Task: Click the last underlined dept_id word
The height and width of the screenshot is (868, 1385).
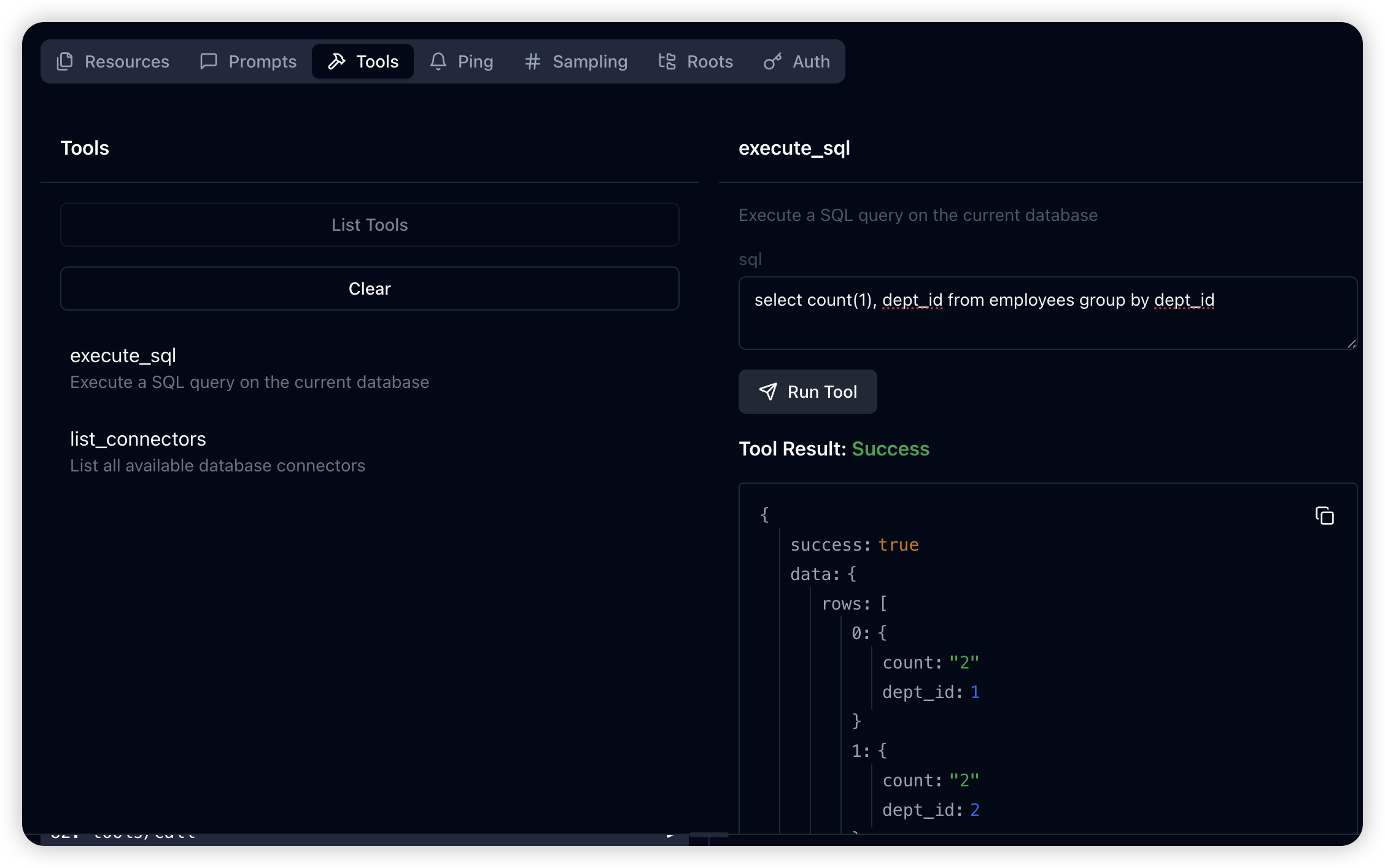Action: [x=1184, y=300]
